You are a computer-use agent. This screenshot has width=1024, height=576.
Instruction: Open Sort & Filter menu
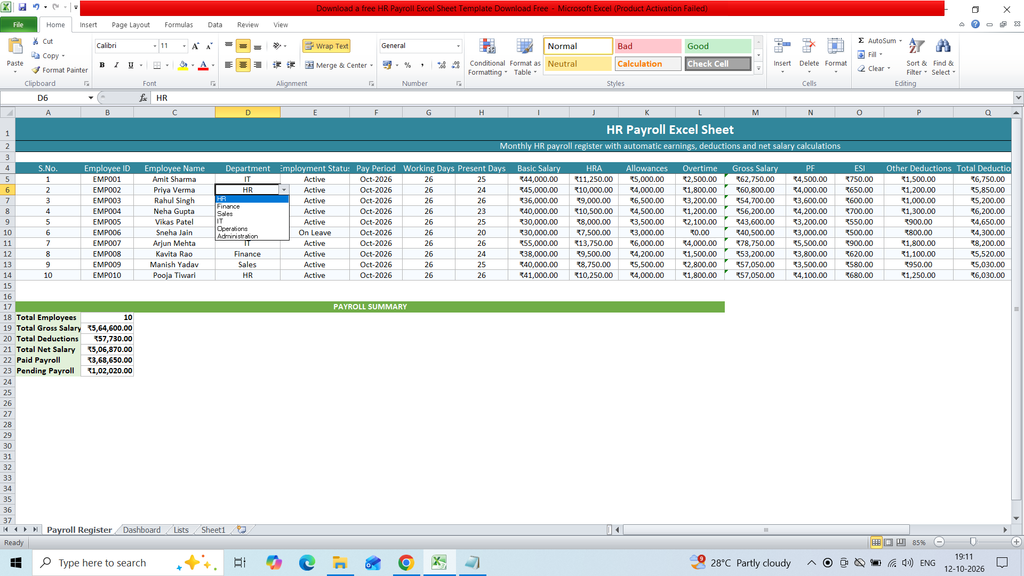pyautogui.click(x=916, y=57)
